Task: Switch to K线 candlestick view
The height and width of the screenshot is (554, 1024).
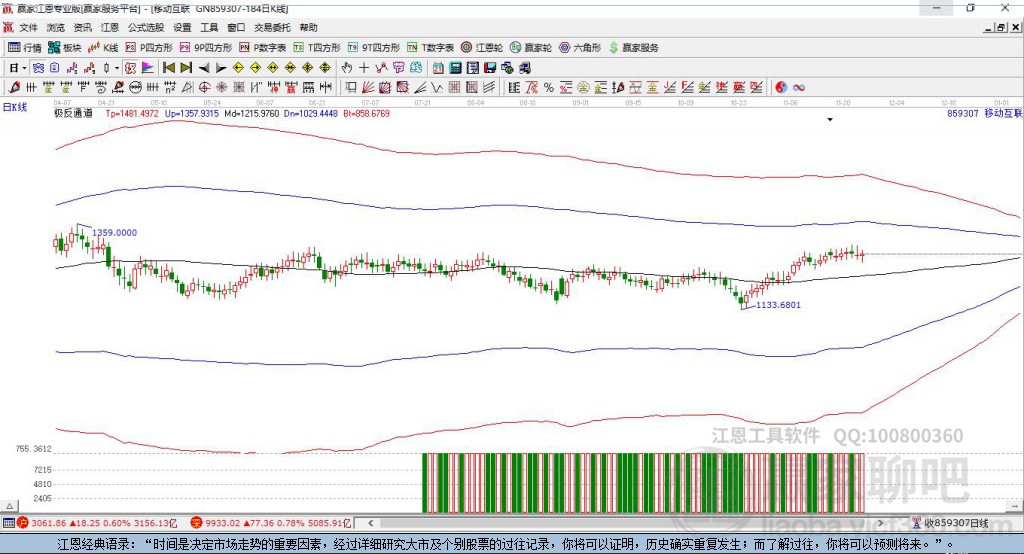Action: click(x=103, y=48)
